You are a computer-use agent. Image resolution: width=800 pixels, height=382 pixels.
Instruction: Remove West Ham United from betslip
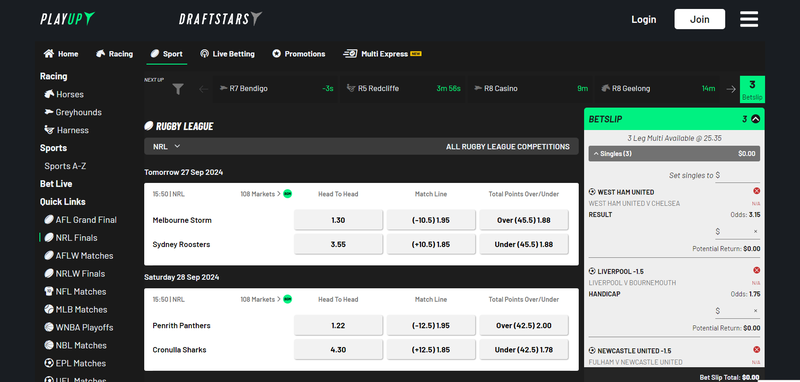coord(756,191)
